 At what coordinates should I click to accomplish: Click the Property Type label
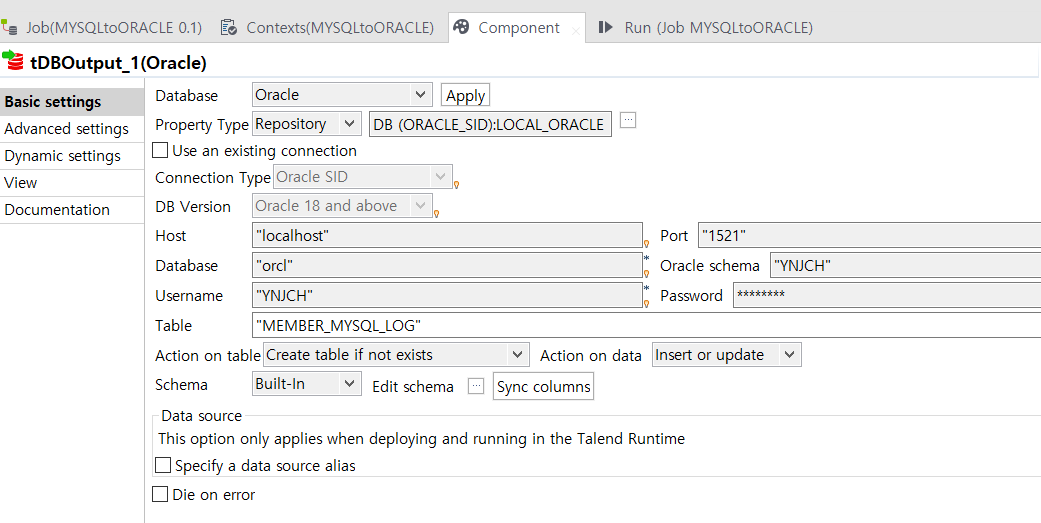click(202, 125)
